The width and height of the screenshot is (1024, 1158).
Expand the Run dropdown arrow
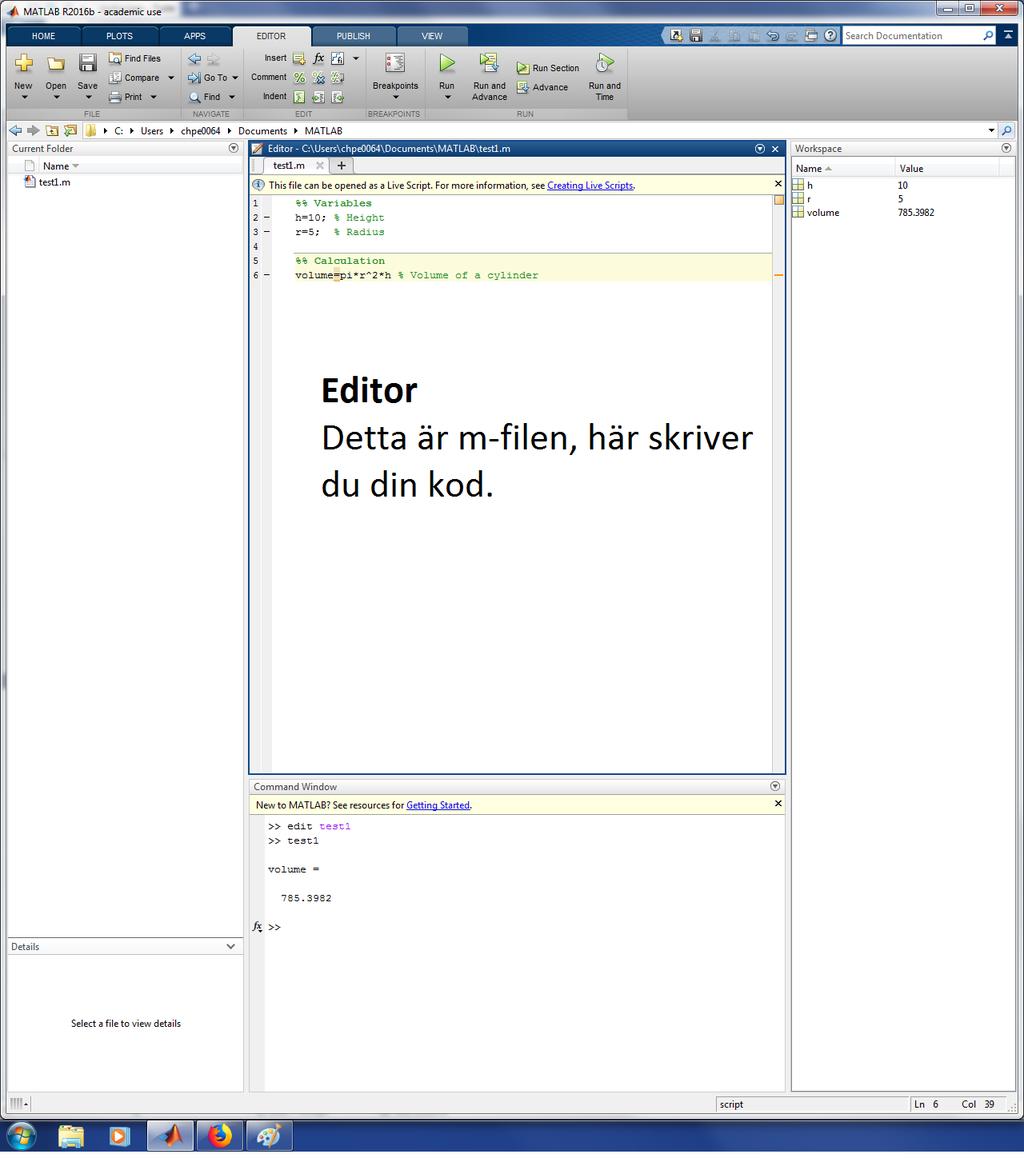447,97
